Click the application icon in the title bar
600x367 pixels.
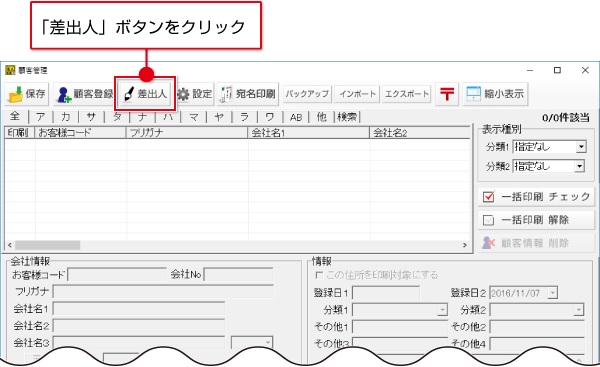(10, 70)
